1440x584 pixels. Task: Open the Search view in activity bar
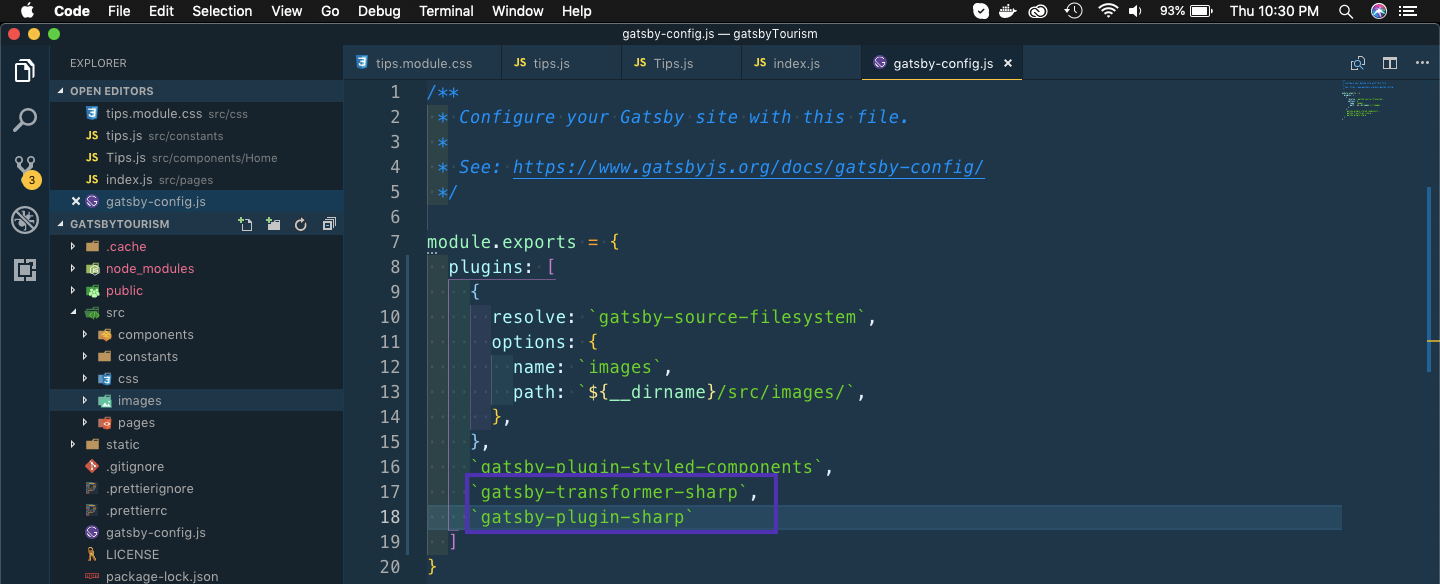tap(25, 120)
